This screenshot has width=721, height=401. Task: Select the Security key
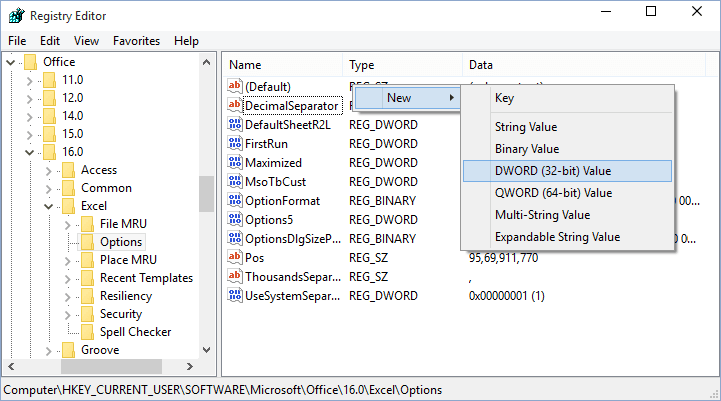click(121, 314)
